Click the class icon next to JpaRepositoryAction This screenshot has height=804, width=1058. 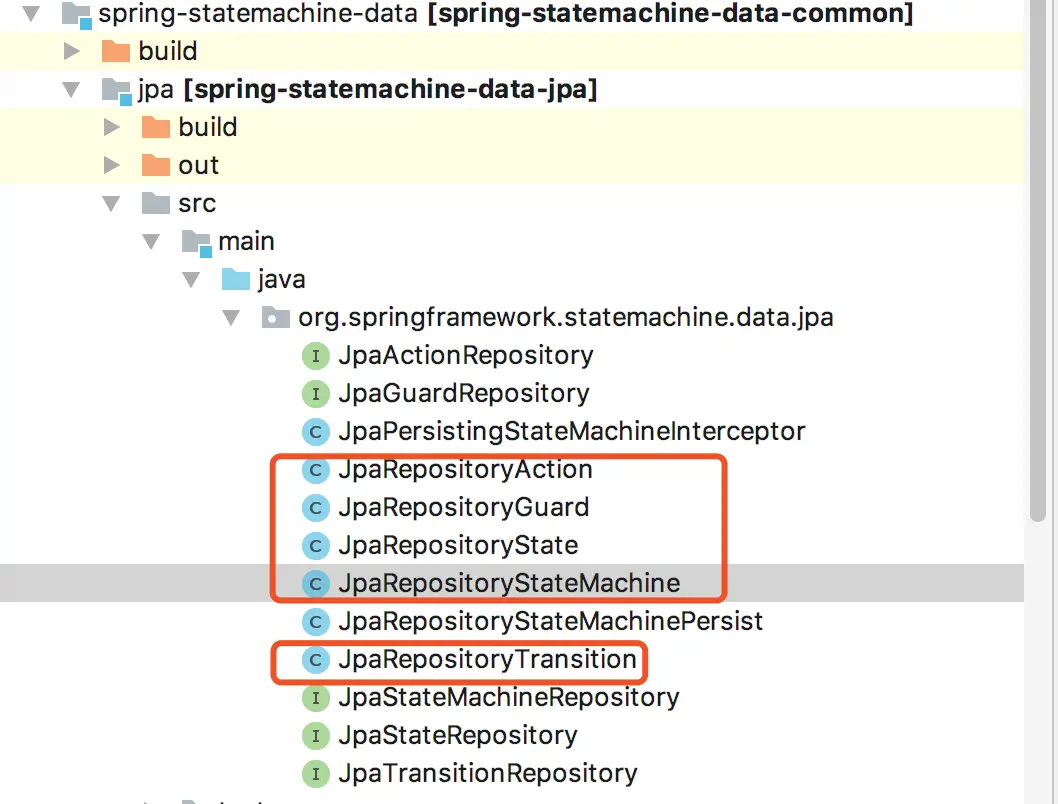tap(315, 469)
